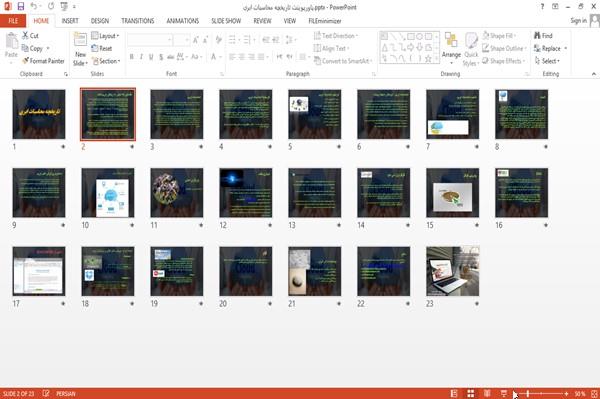
Task: Open Font dialog launcher
Action: pos(222,74)
